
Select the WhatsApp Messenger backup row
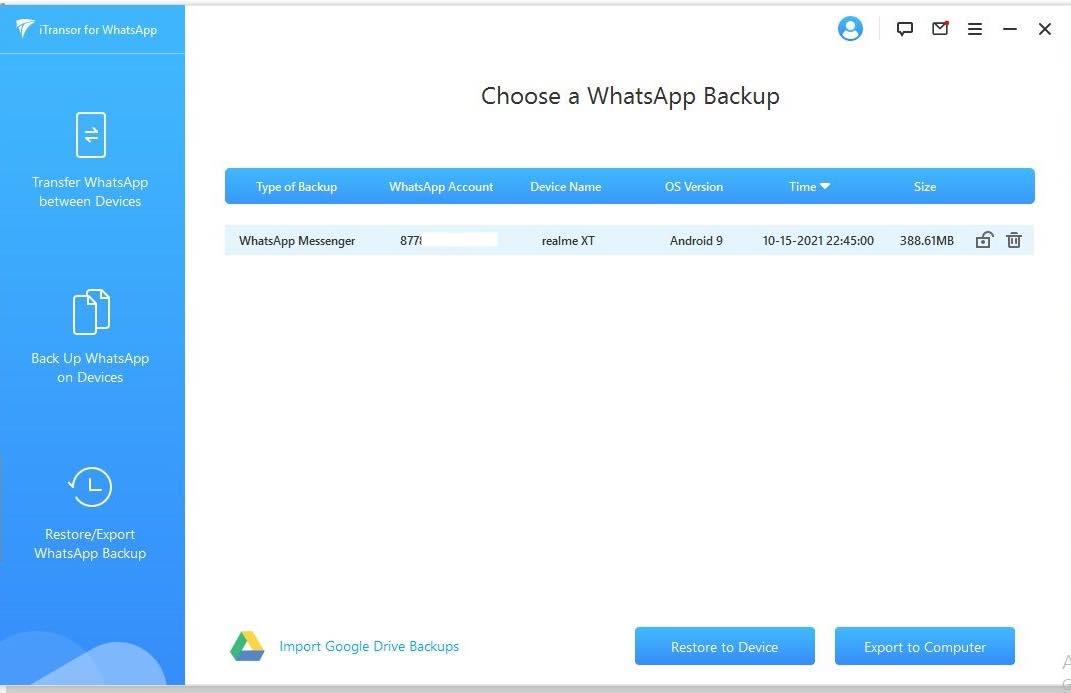pyautogui.click(x=629, y=240)
